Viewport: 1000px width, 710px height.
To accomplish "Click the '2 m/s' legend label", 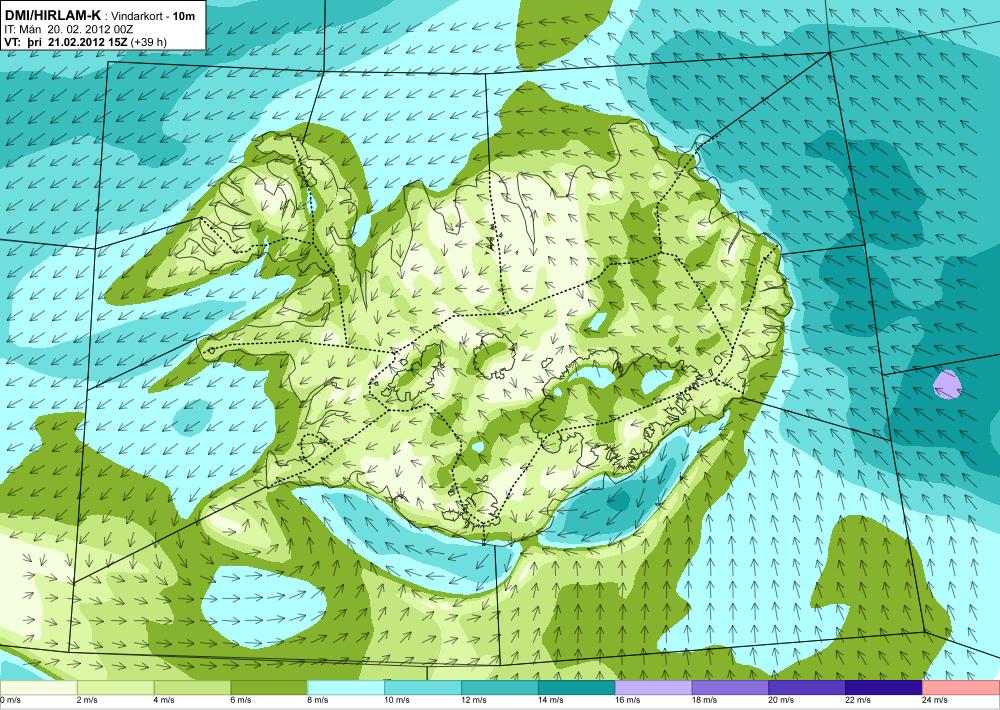I will pos(87,700).
